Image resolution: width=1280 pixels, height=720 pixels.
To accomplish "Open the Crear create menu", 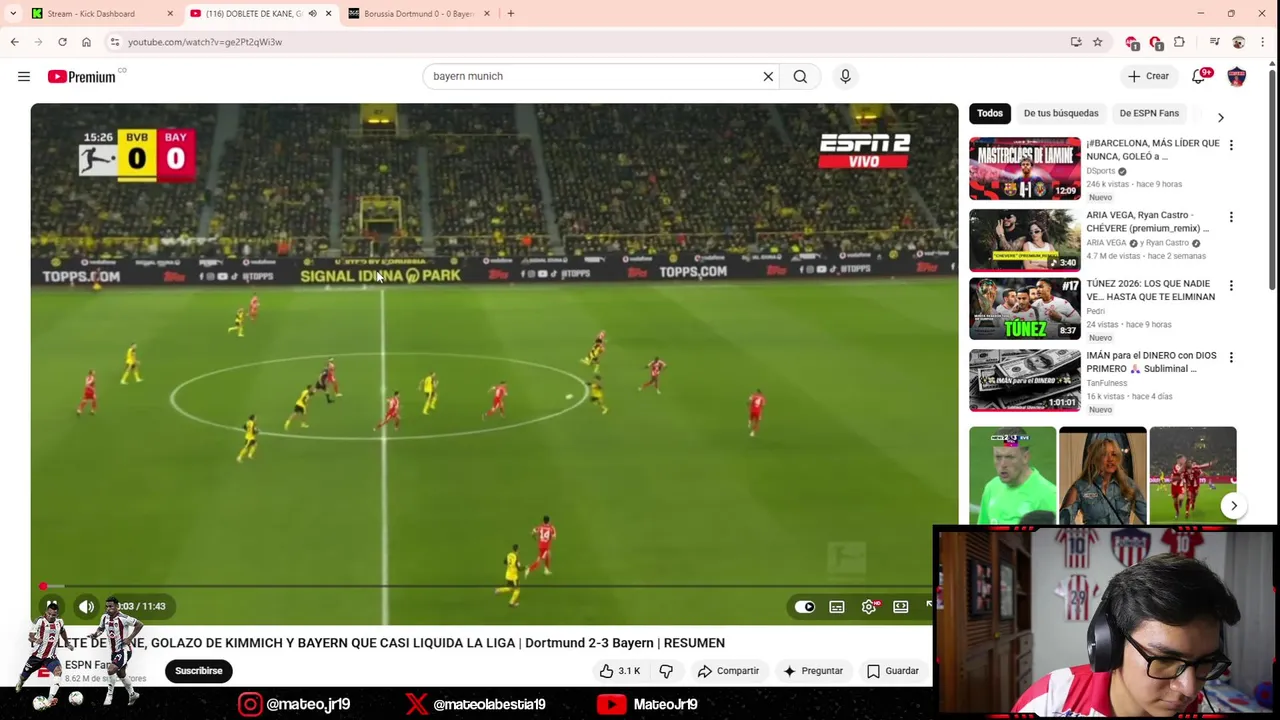I will [1148, 76].
